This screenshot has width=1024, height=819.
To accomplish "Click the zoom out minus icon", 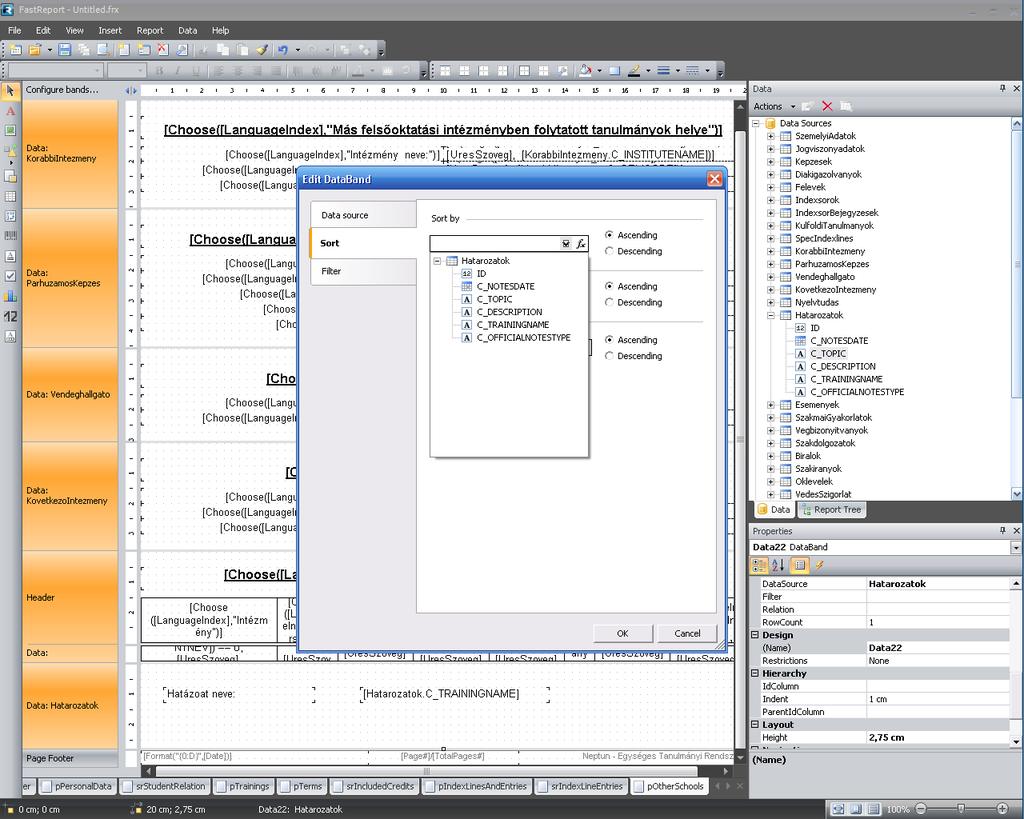I will click(921, 809).
